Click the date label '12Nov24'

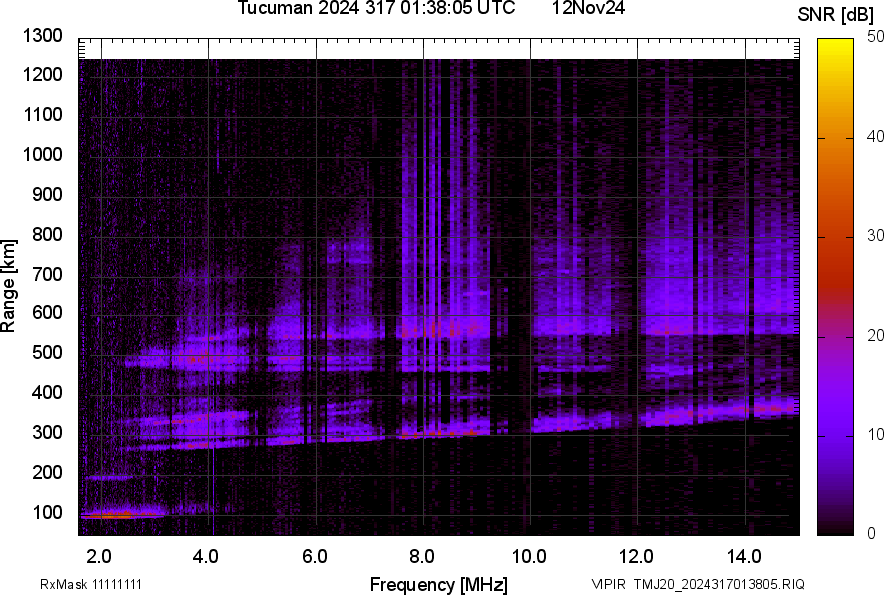[x=588, y=8]
